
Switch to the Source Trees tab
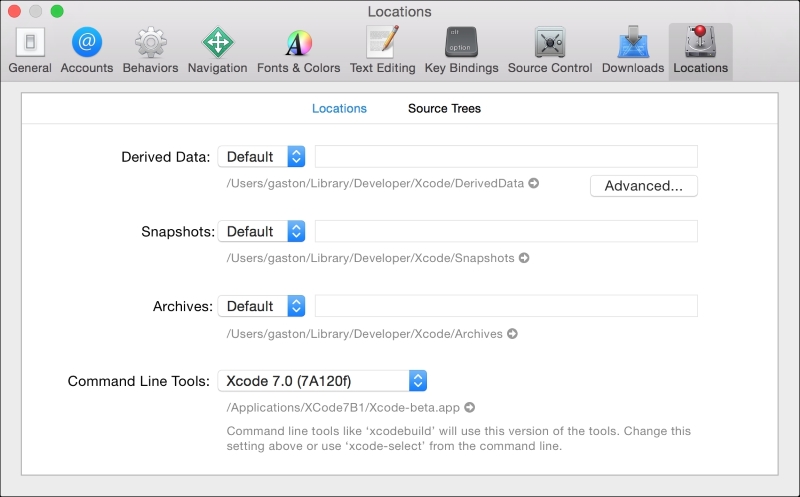pos(444,108)
